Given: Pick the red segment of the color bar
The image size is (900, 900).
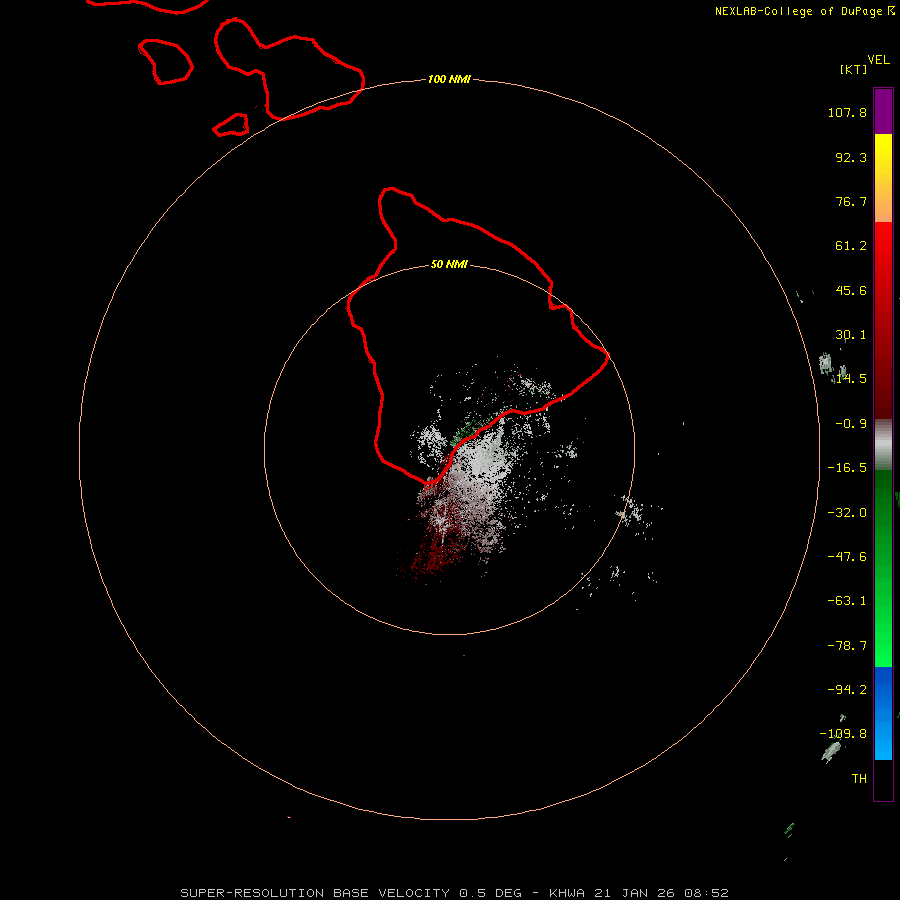Looking at the screenshot, I should (x=883, y=320).
